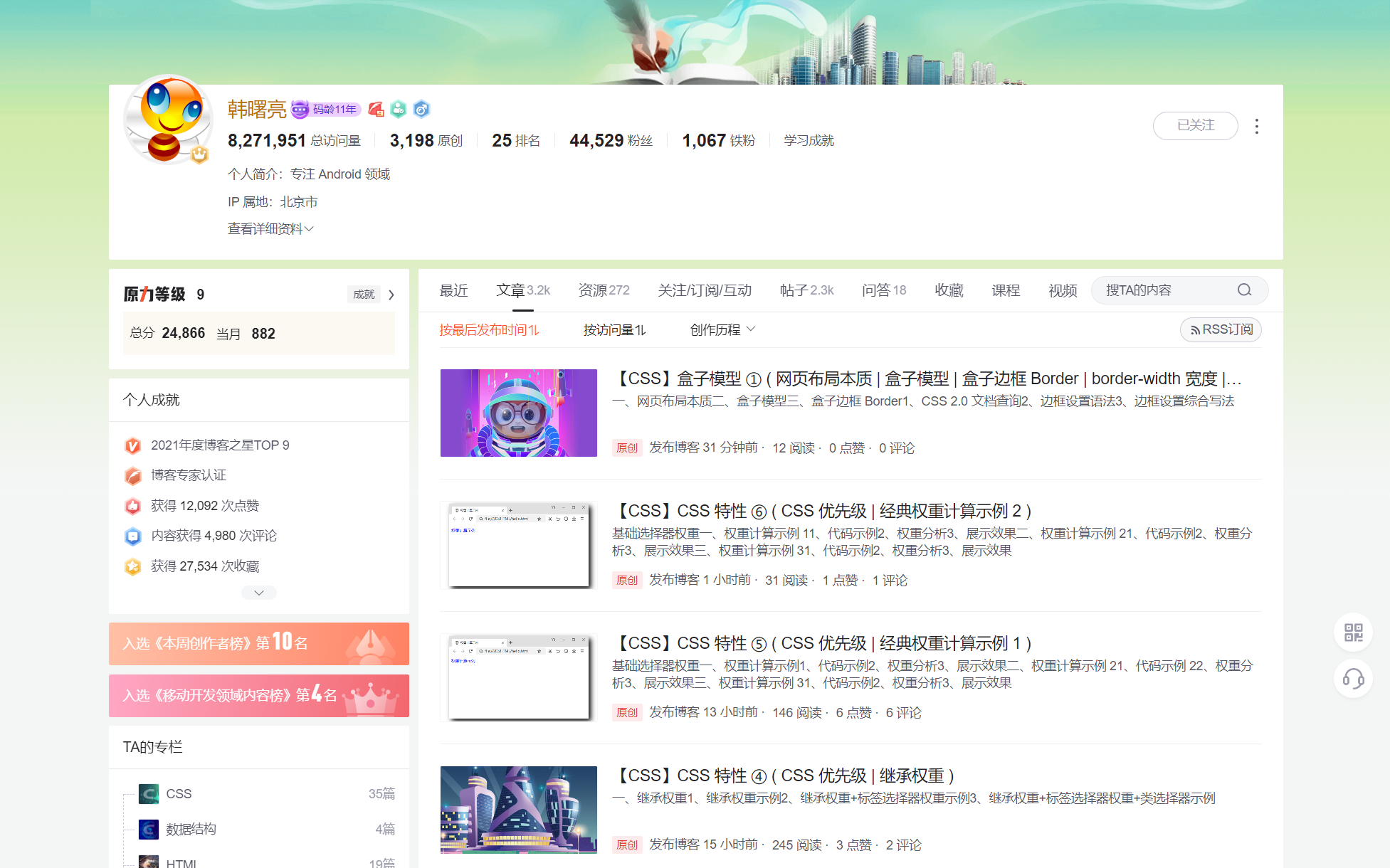Click the search magnifier icon
The image size is (1390, 868).
click(x=1243, y=290)
